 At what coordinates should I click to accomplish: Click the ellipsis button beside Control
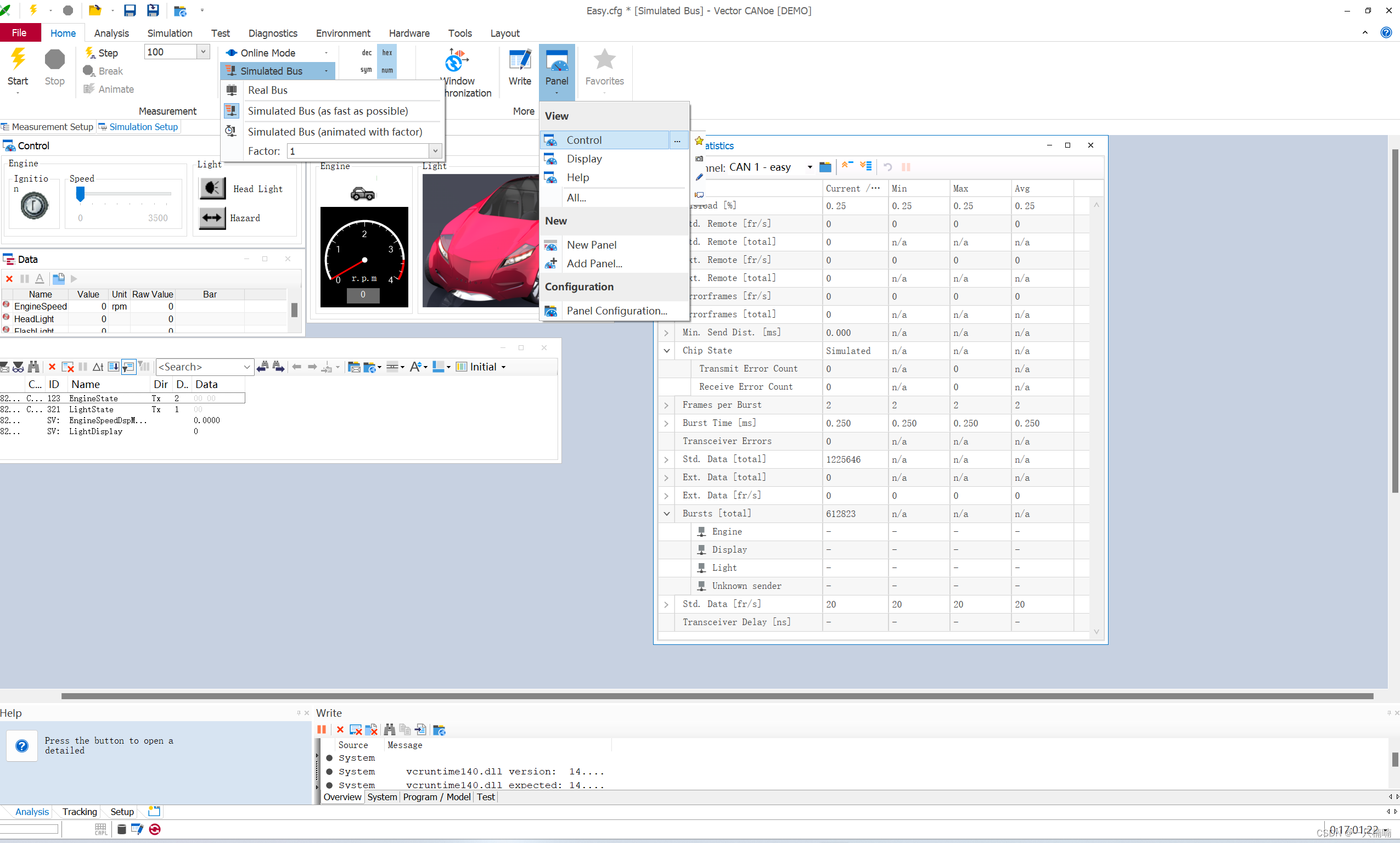[677, 140]
